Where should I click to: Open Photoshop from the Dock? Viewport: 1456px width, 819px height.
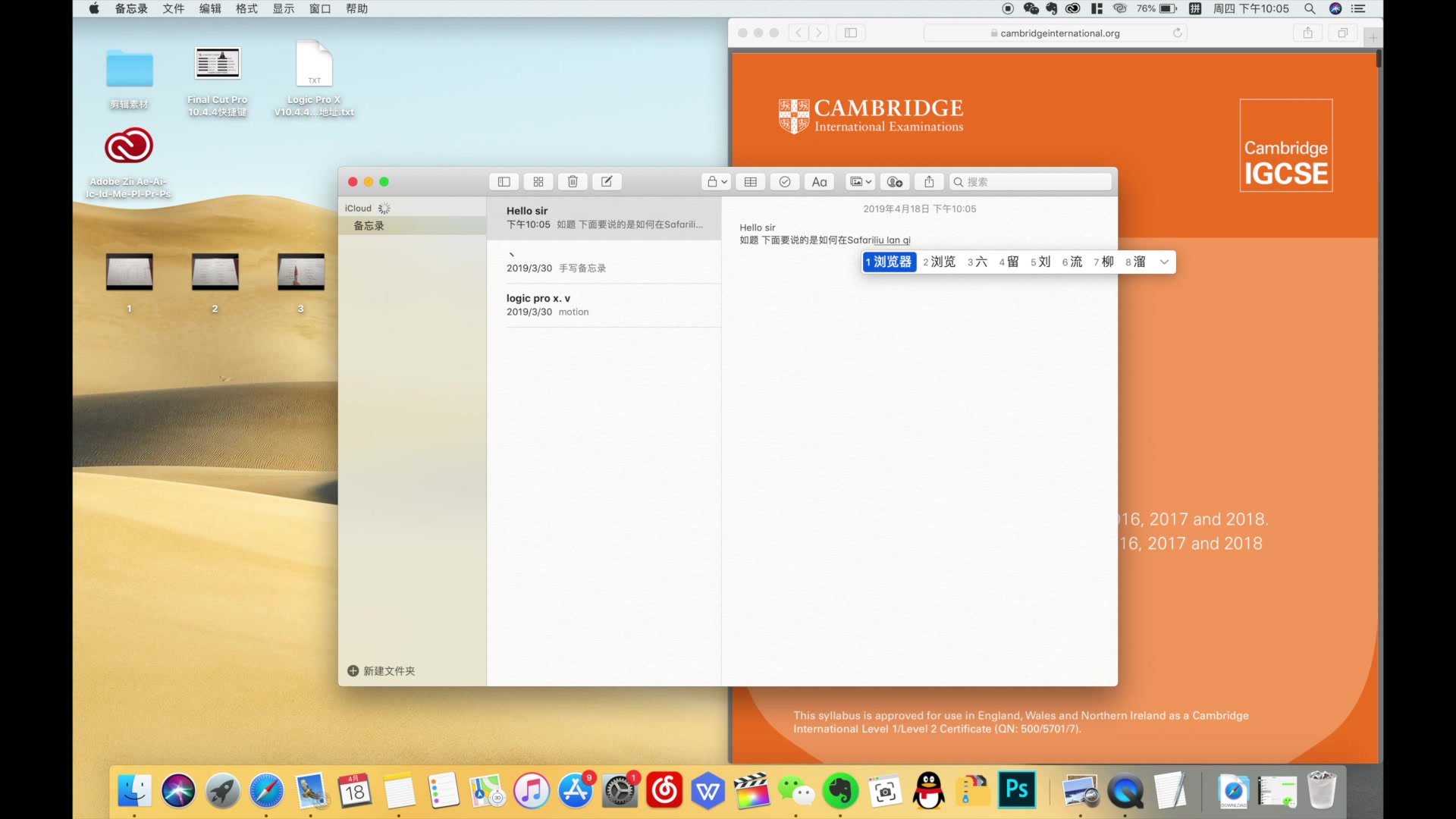[1016, 791]
